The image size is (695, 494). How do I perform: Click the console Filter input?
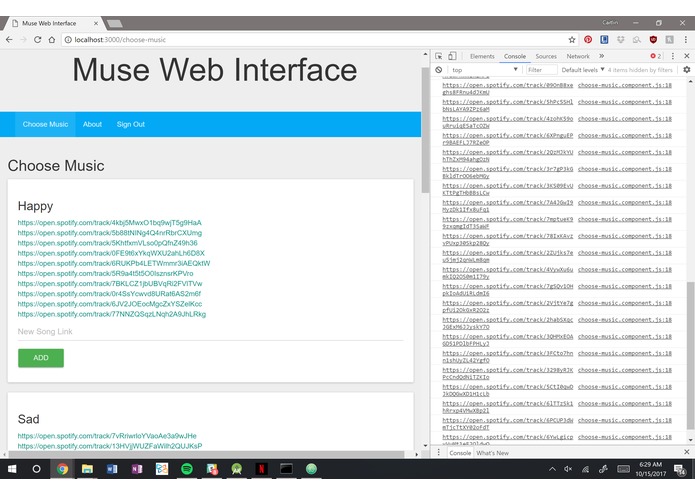point(541,70)
